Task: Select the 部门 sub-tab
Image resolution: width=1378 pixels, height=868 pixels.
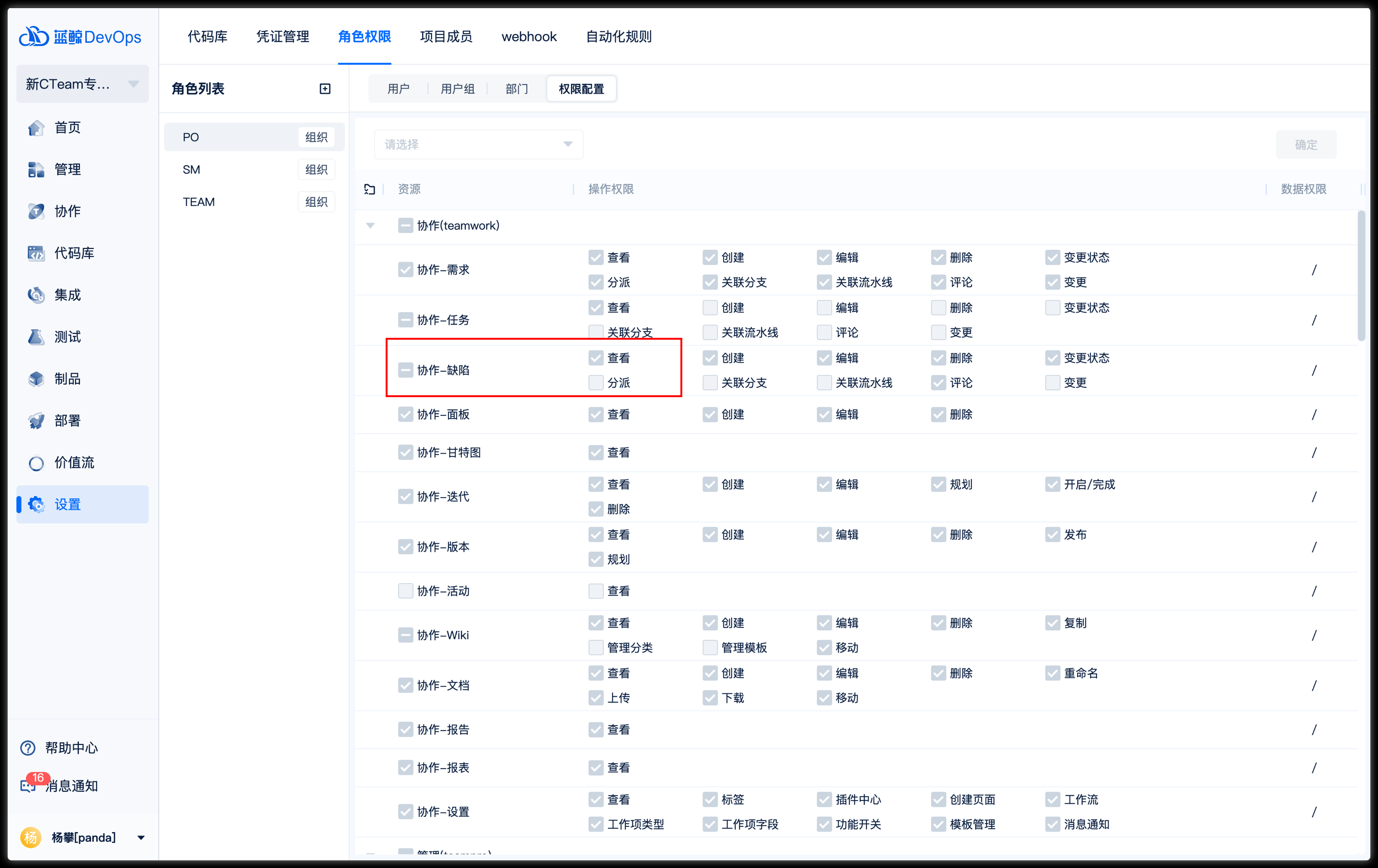Action: click(x=516, y=89)
